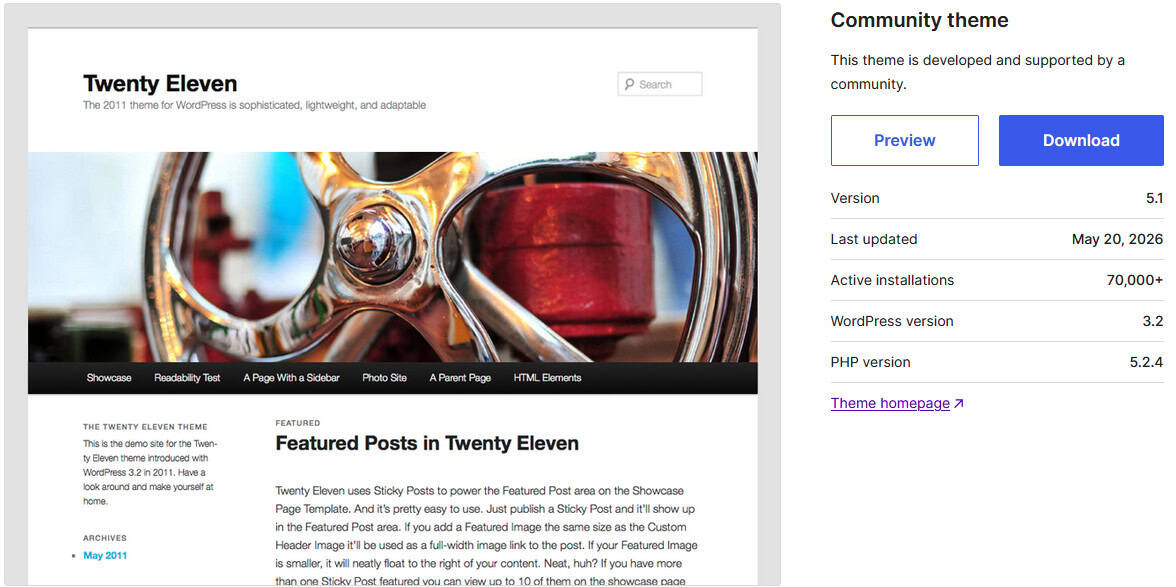Image resolution: width=1176 pixels, height=587 pixels.
Task: Click the Twenty Eleven site title
Action: (160, 82)
